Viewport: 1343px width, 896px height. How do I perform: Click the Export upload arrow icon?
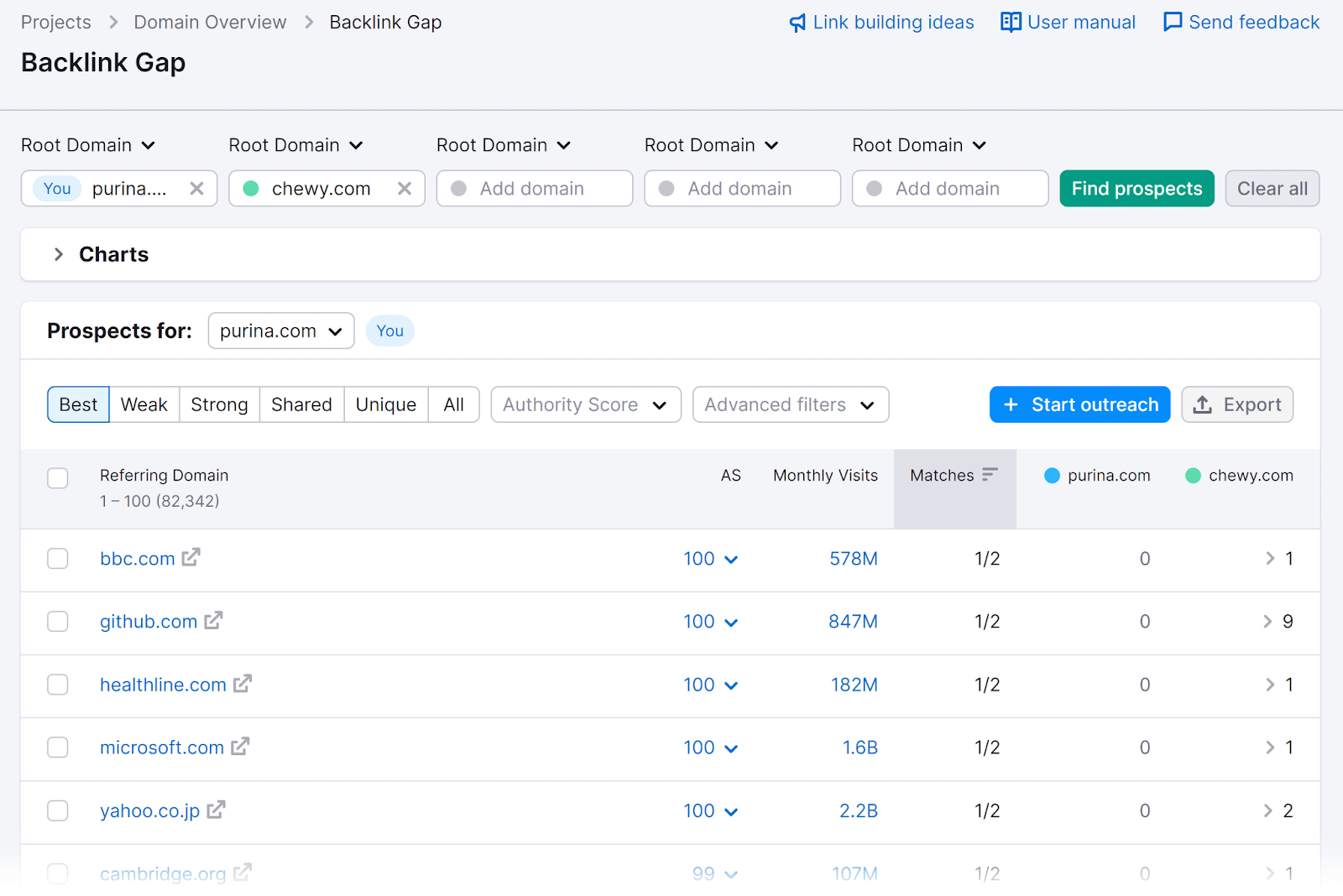[1203, 404]
